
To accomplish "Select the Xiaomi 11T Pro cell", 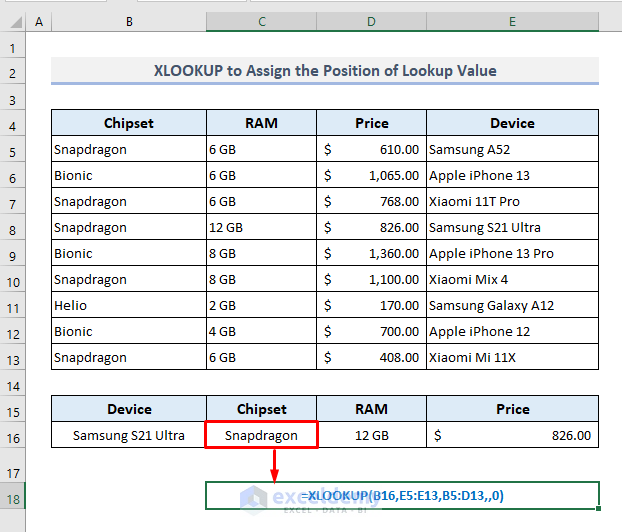I will [x=513, y=201].
